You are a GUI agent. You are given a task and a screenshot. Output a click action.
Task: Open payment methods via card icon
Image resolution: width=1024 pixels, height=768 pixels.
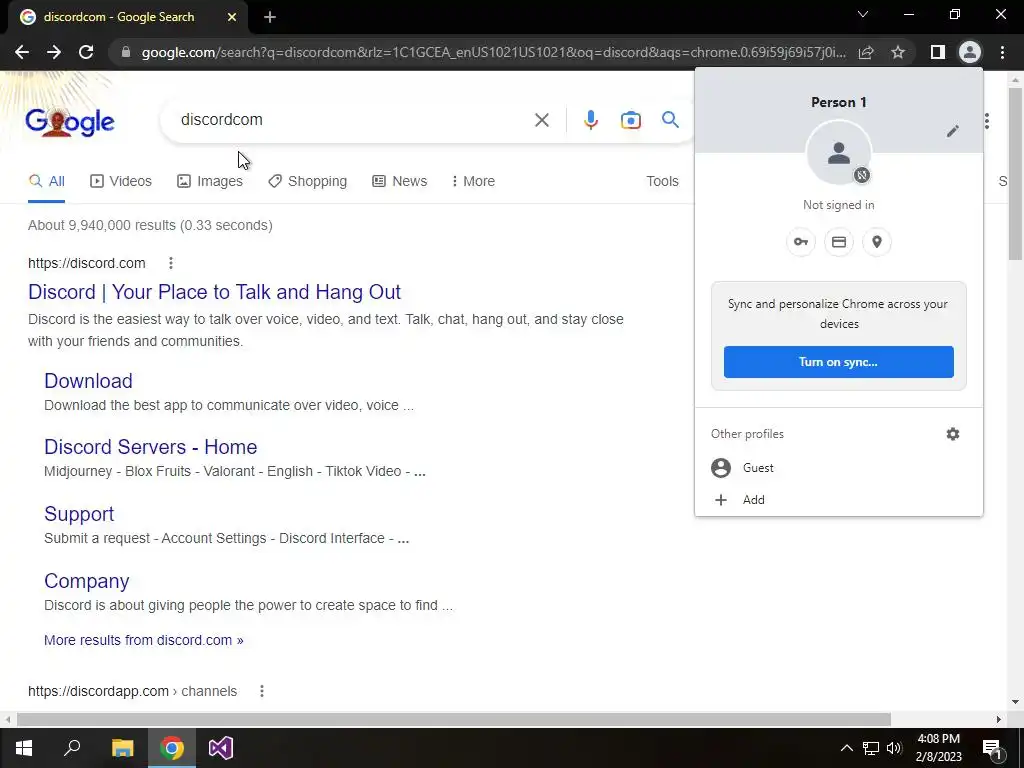coord(839,242)
